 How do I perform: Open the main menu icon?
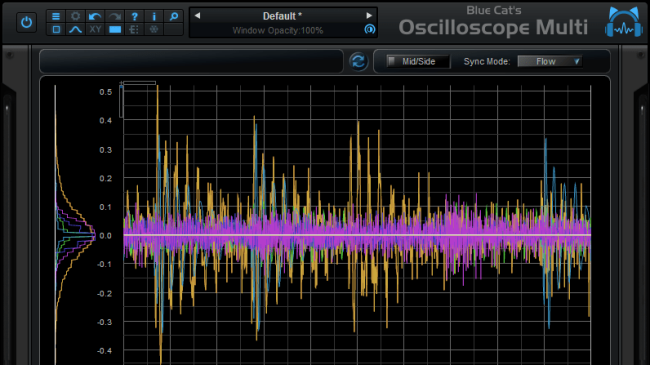click(x=56, y=16)
